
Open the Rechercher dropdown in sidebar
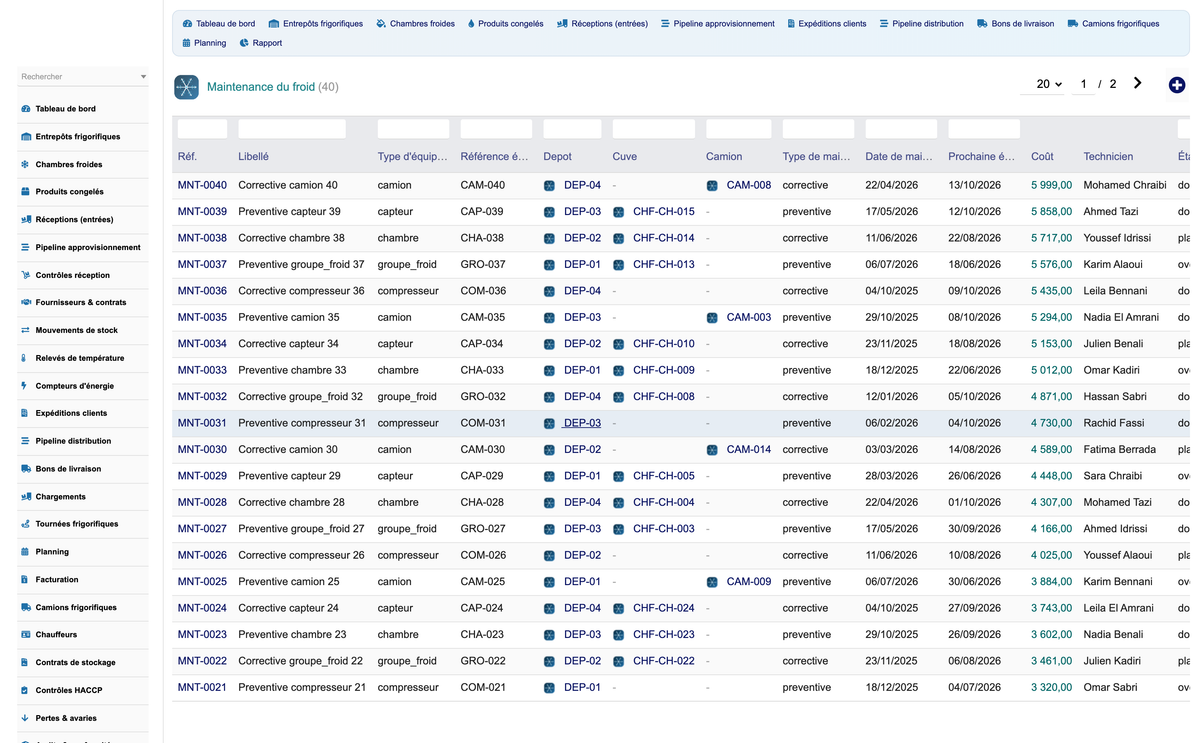coord(83,77)
